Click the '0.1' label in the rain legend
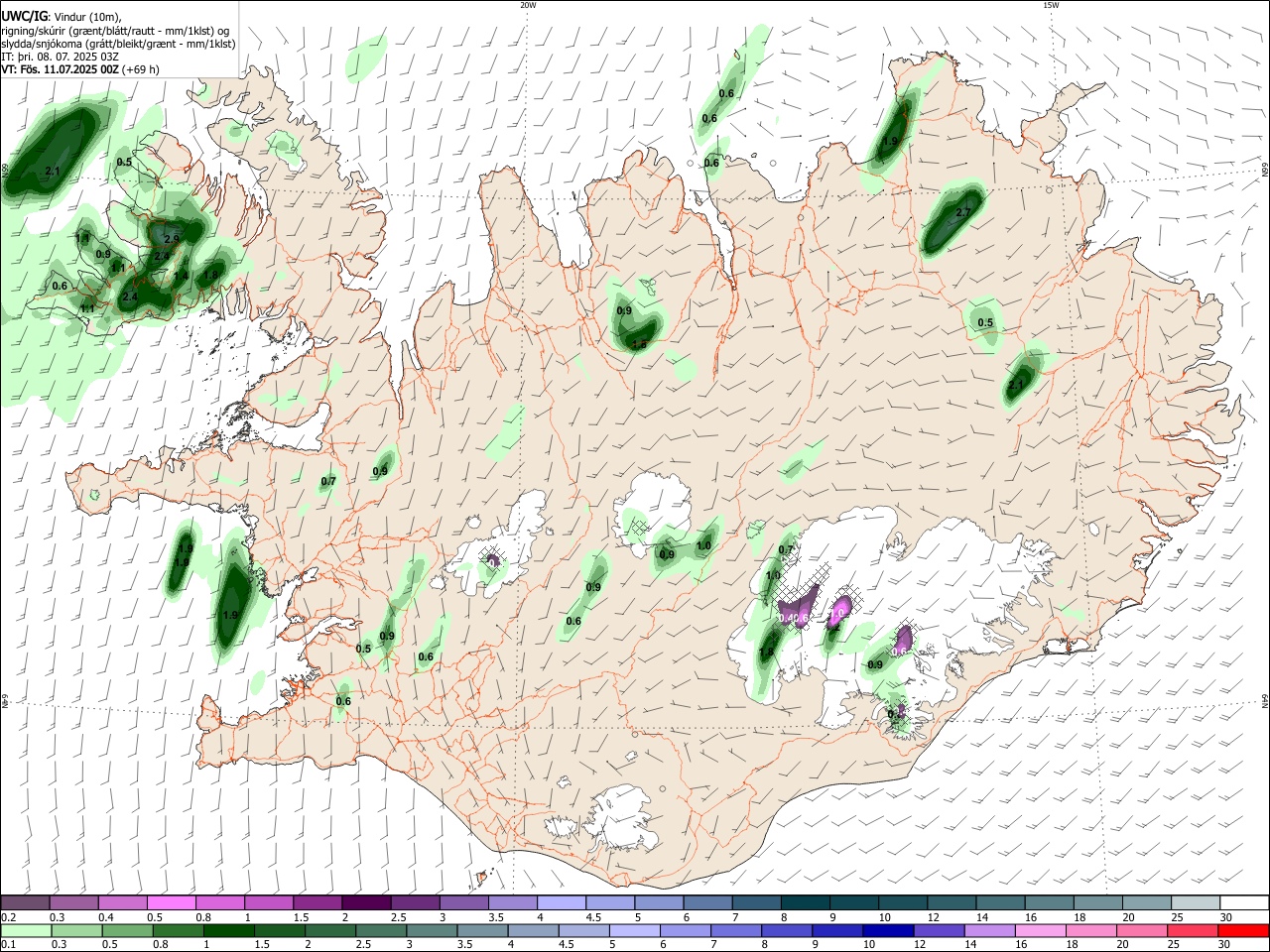 pyautogui.click(x=8, y=945)
